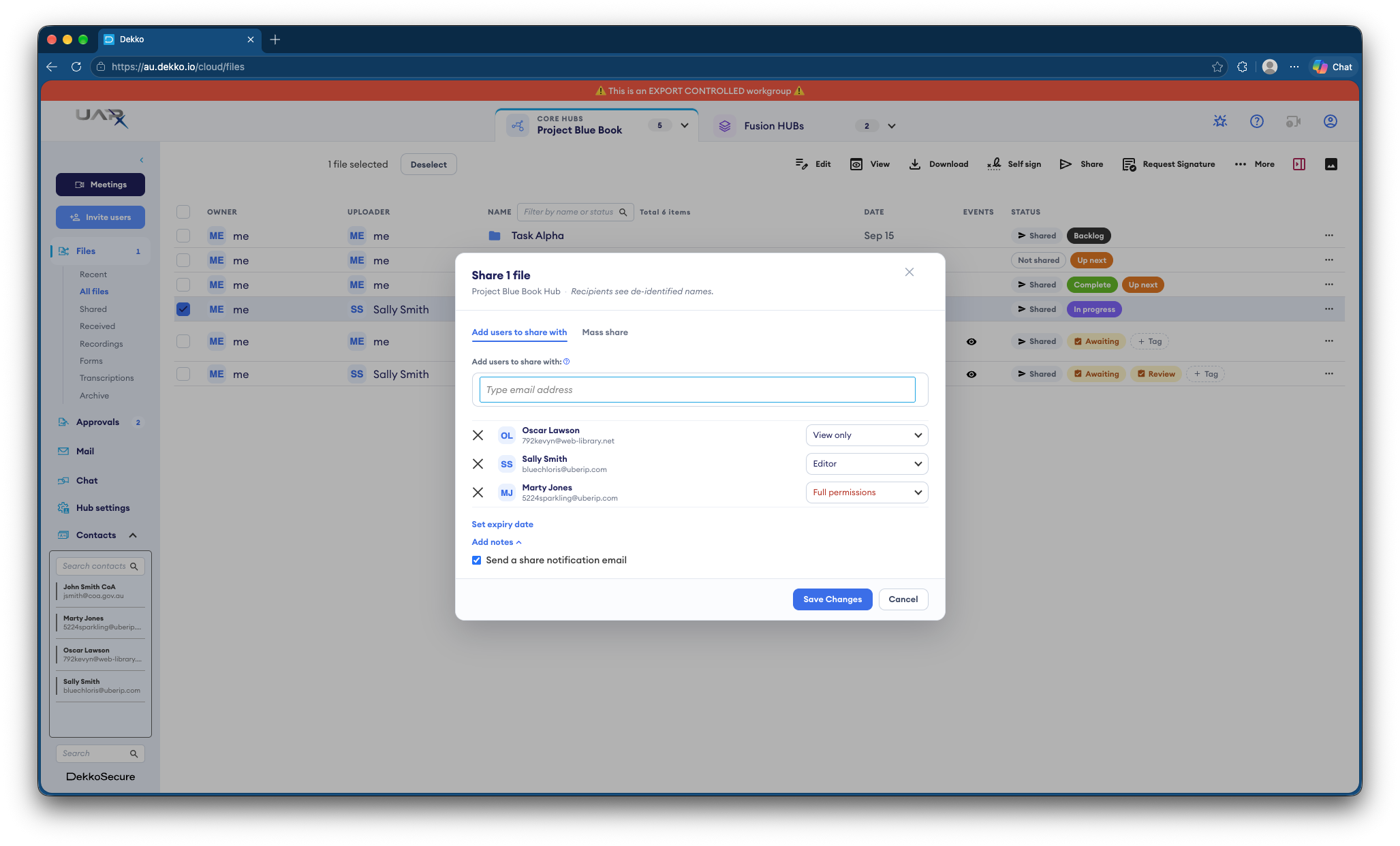1400x846 pixels.
Task: Toggle the red side panel icon
Action: click(x=1299, y=164)
